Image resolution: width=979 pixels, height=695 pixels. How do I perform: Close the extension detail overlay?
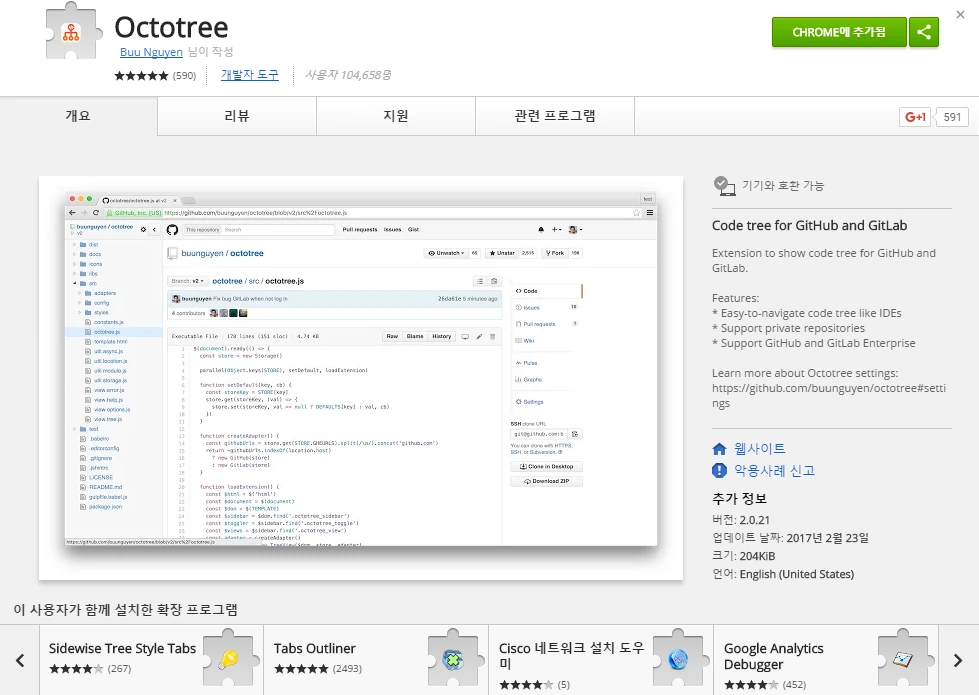coord(960,14)
